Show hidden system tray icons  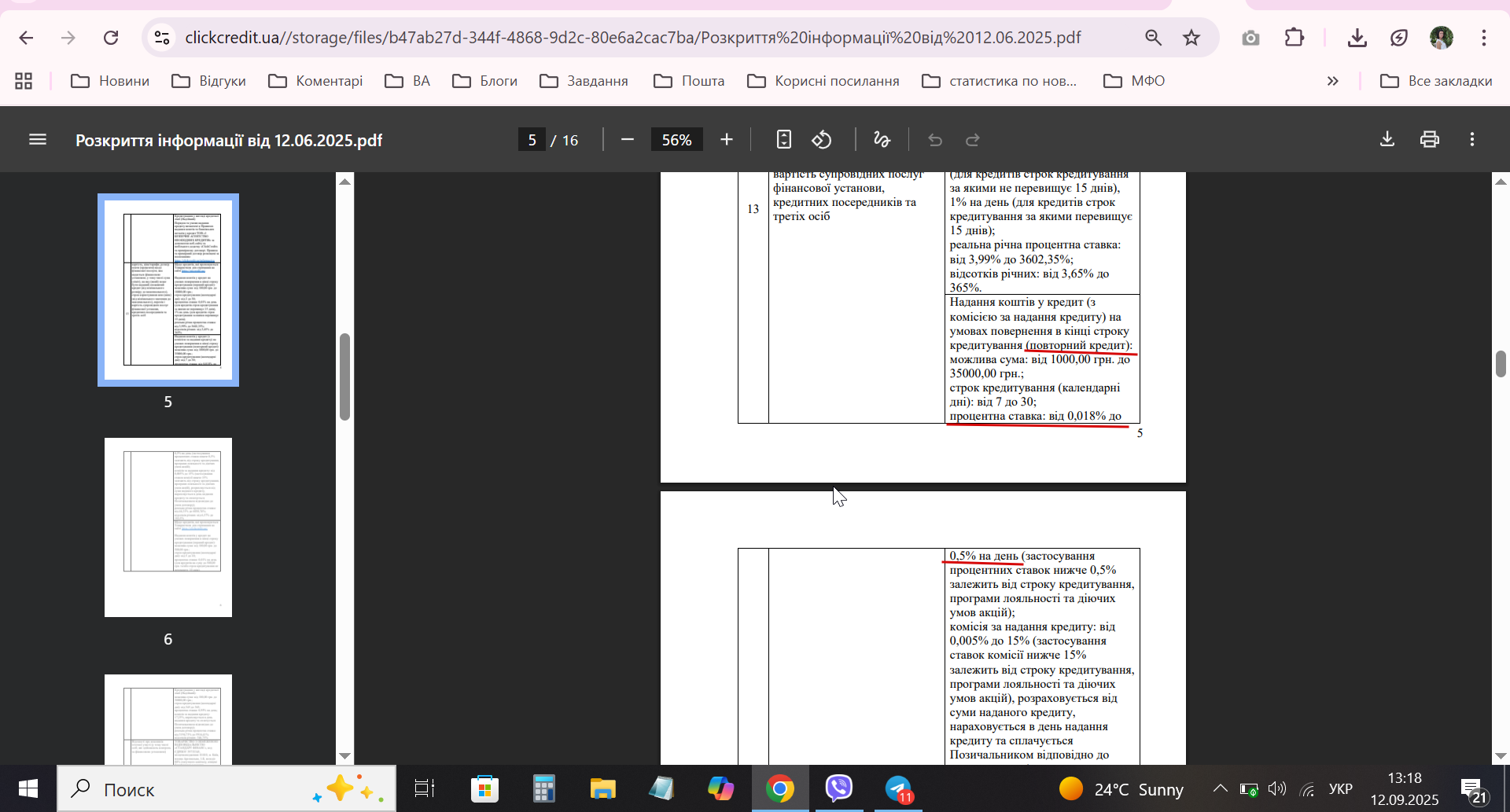(1220, 788)
